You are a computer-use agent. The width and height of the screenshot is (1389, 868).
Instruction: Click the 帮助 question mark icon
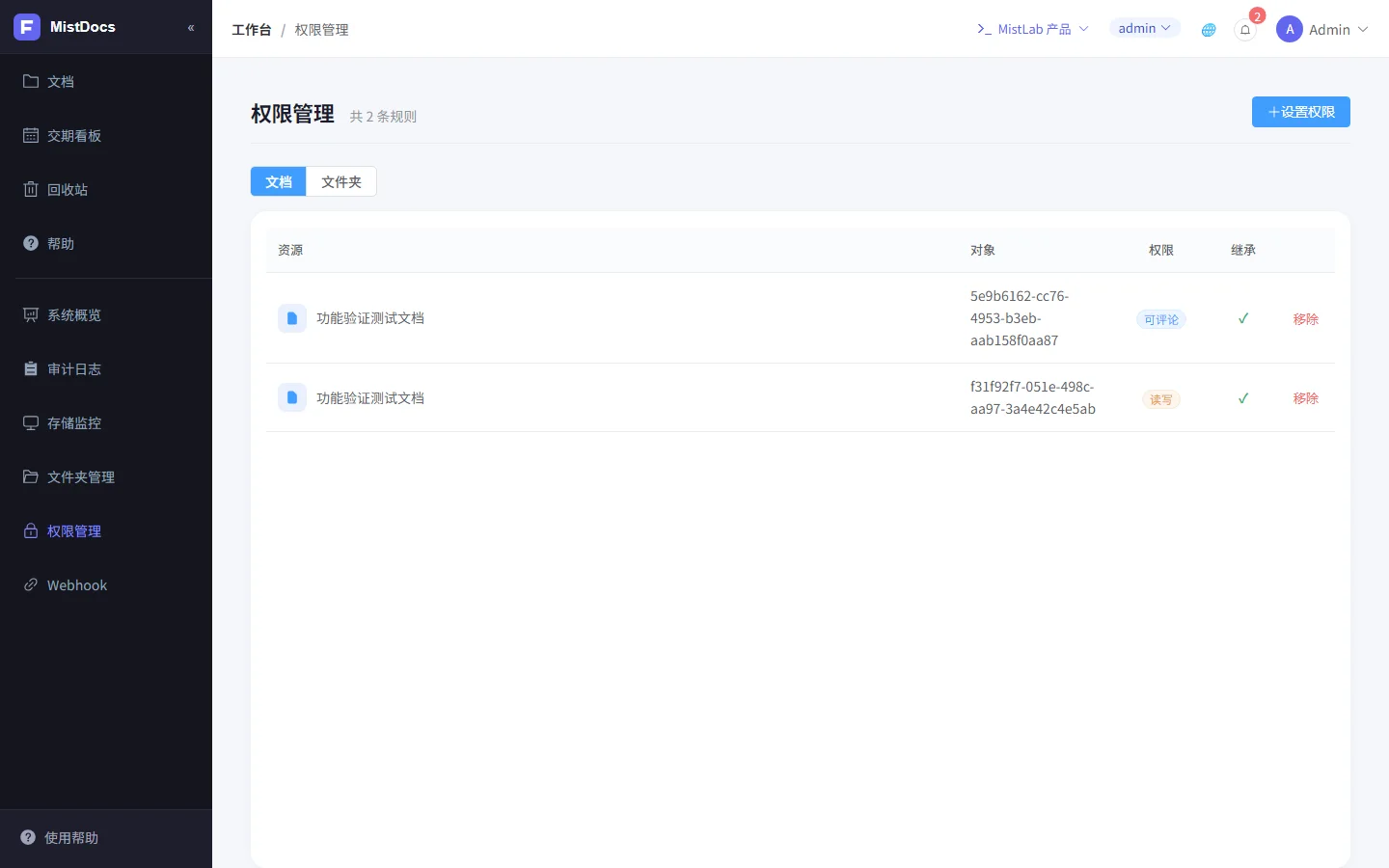tap(31, 243)
